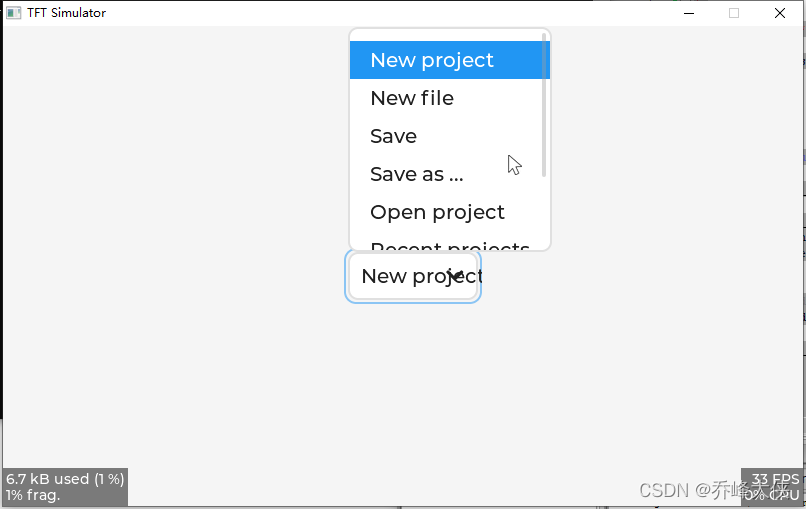Click the TFT Simulator window icon
Viewport: 806px width, 509px height.
pos(13,13)
